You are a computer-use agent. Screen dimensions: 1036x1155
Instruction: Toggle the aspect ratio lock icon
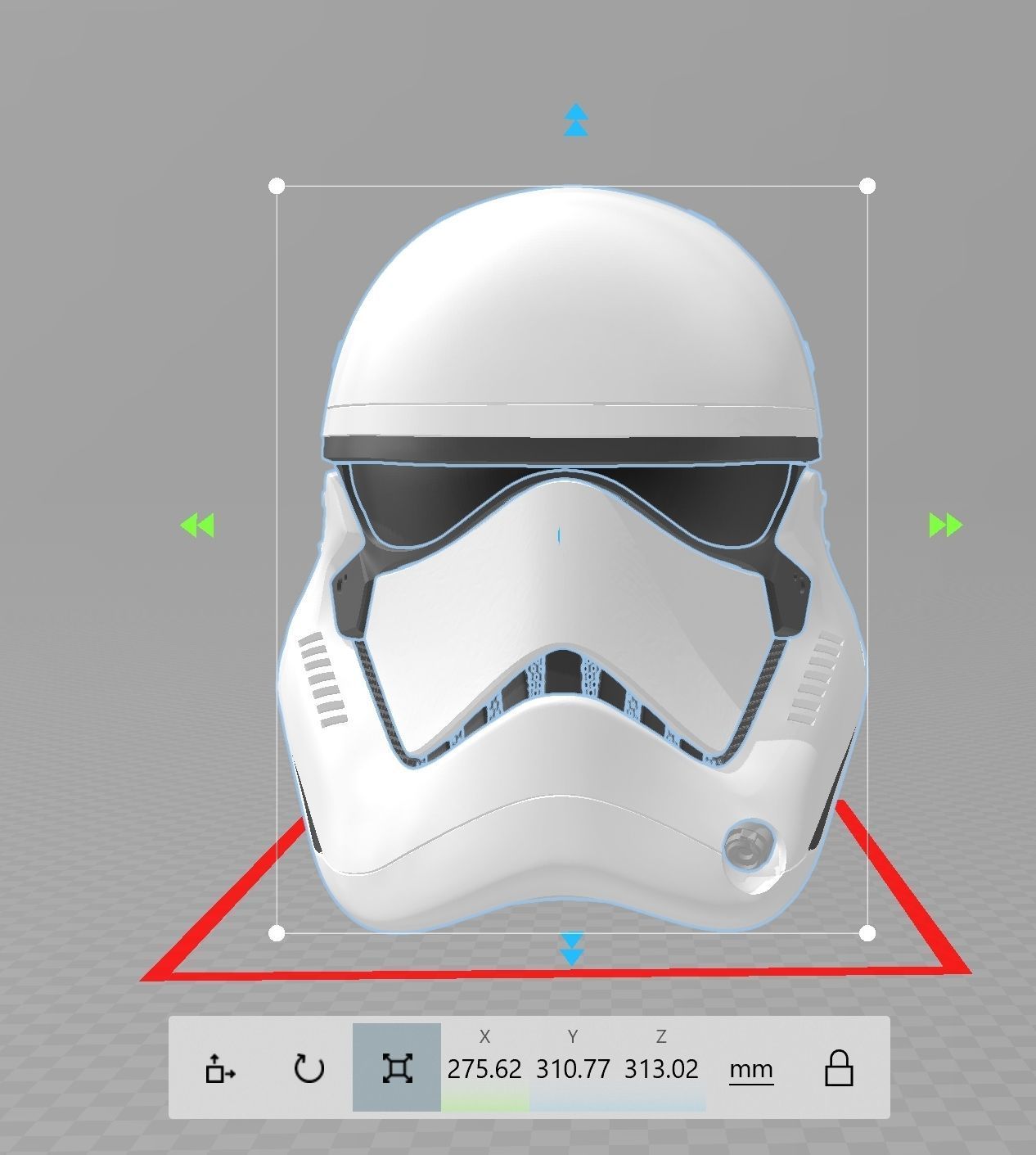[x=839, y=1068]
